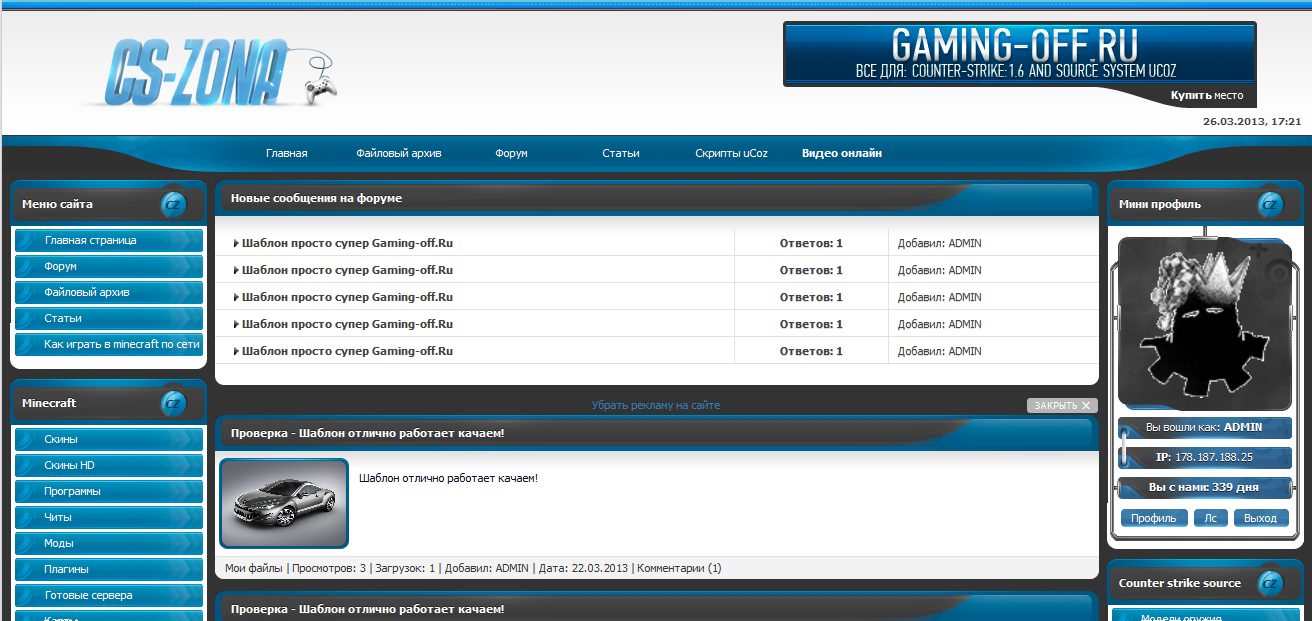Click the Профиль button in mini profile

tap(1154, 518)
